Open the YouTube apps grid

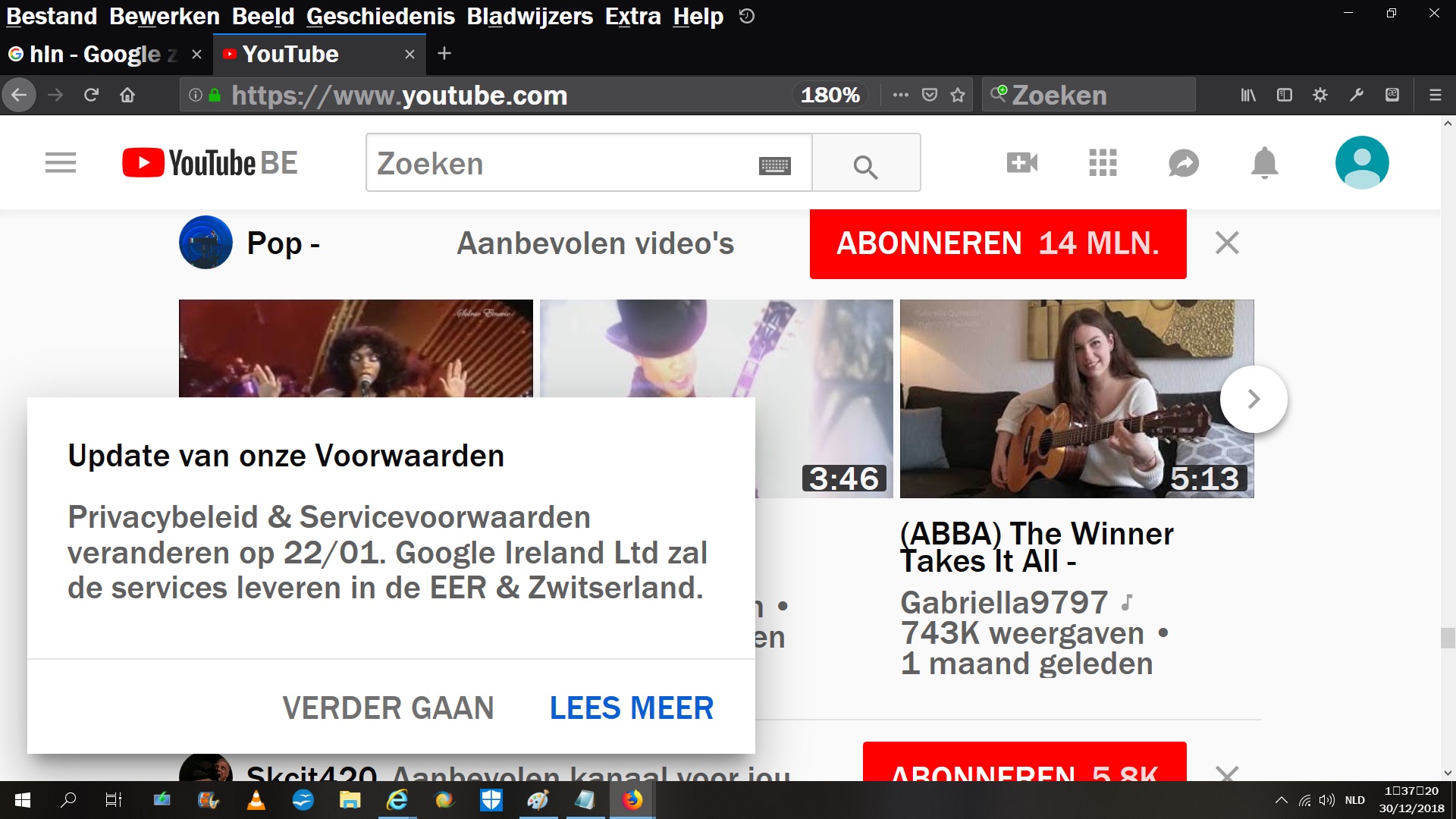[x=1103, y=162]
